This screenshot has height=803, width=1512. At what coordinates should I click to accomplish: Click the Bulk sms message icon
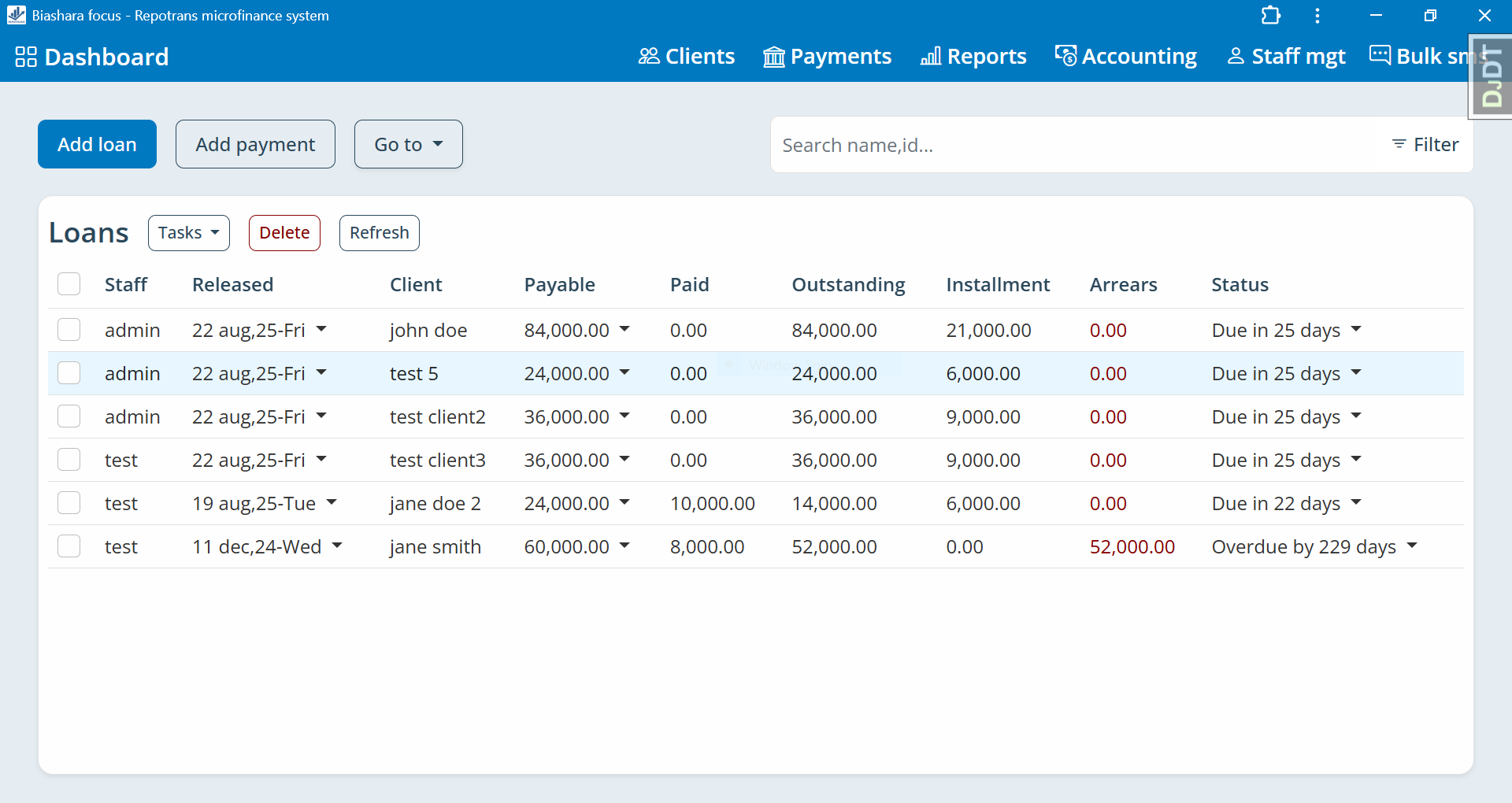click(x=1380, y=56)
